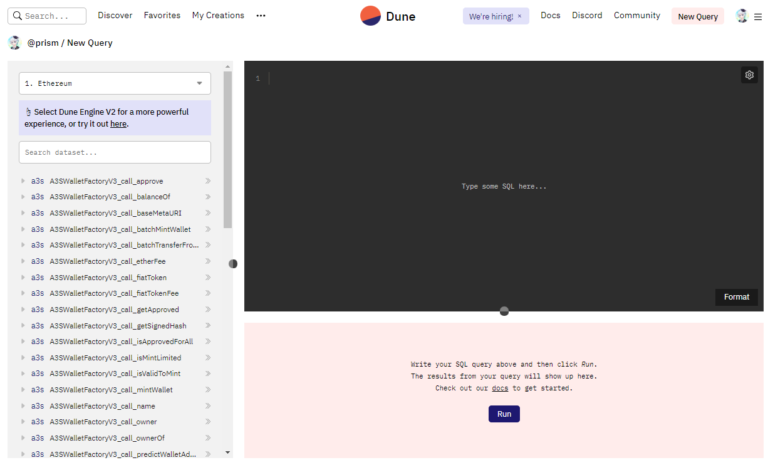Viewport: 768px width, 465px height.
Task: Open editor settings gear icon
Action: click(749, 75)
